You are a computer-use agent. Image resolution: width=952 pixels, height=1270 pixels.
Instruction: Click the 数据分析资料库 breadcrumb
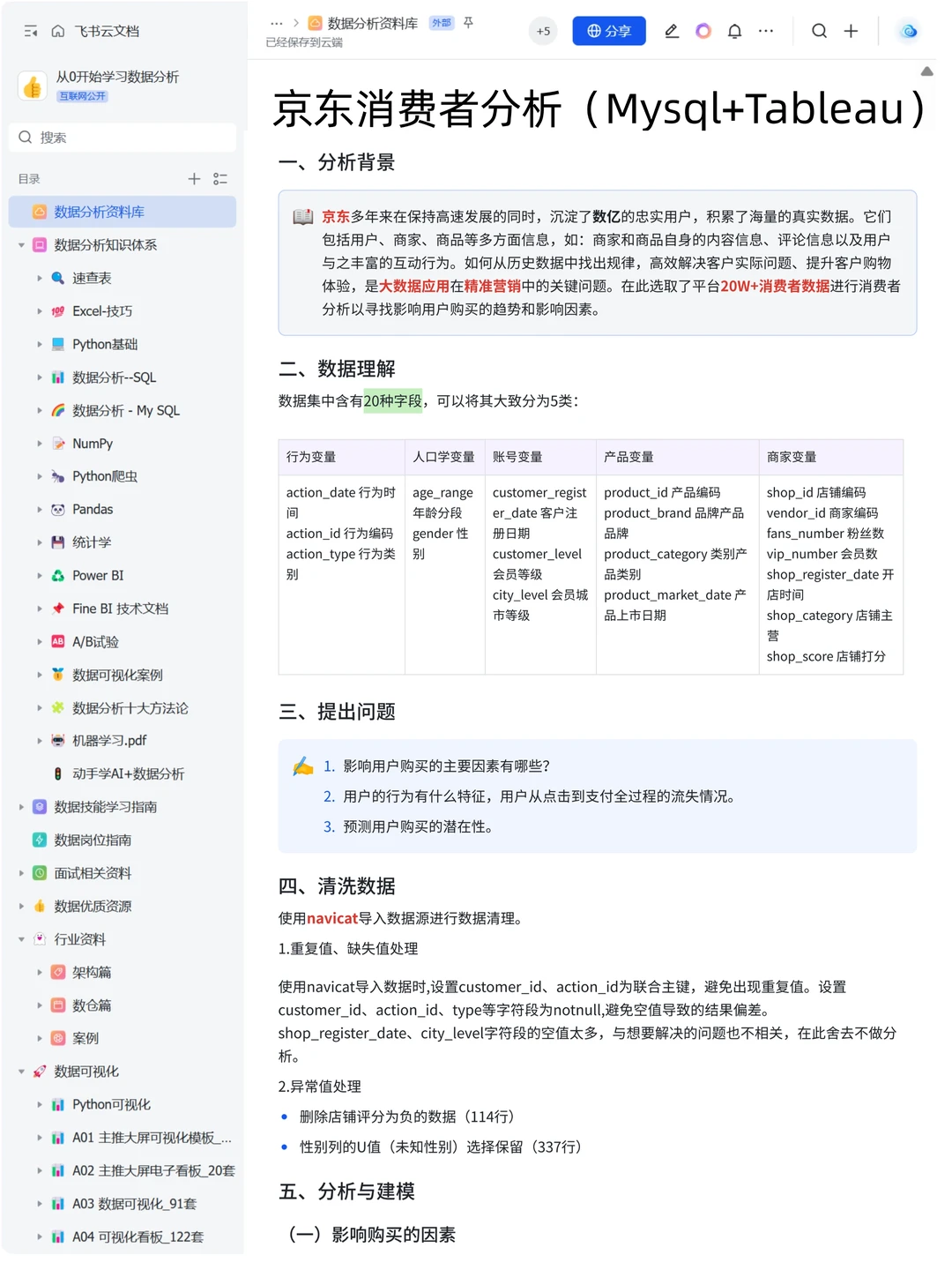coord(372,24)
